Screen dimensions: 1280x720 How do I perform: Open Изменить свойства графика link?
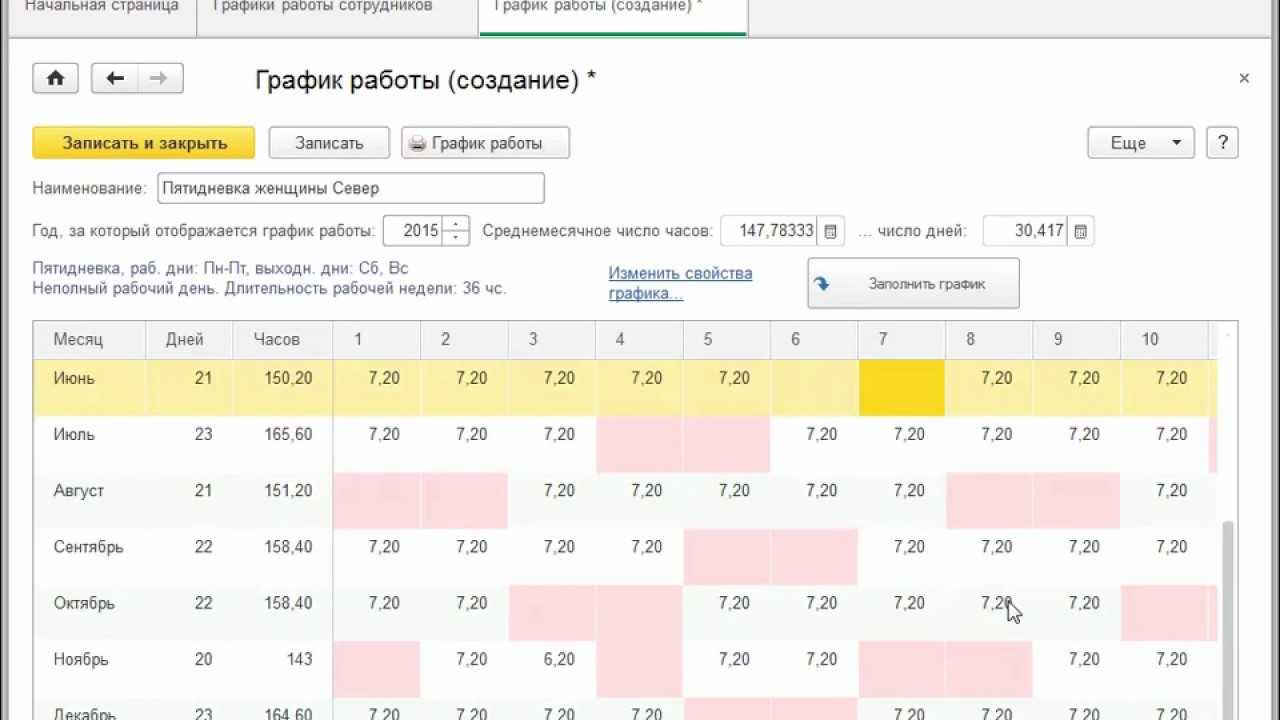point(680,283)
